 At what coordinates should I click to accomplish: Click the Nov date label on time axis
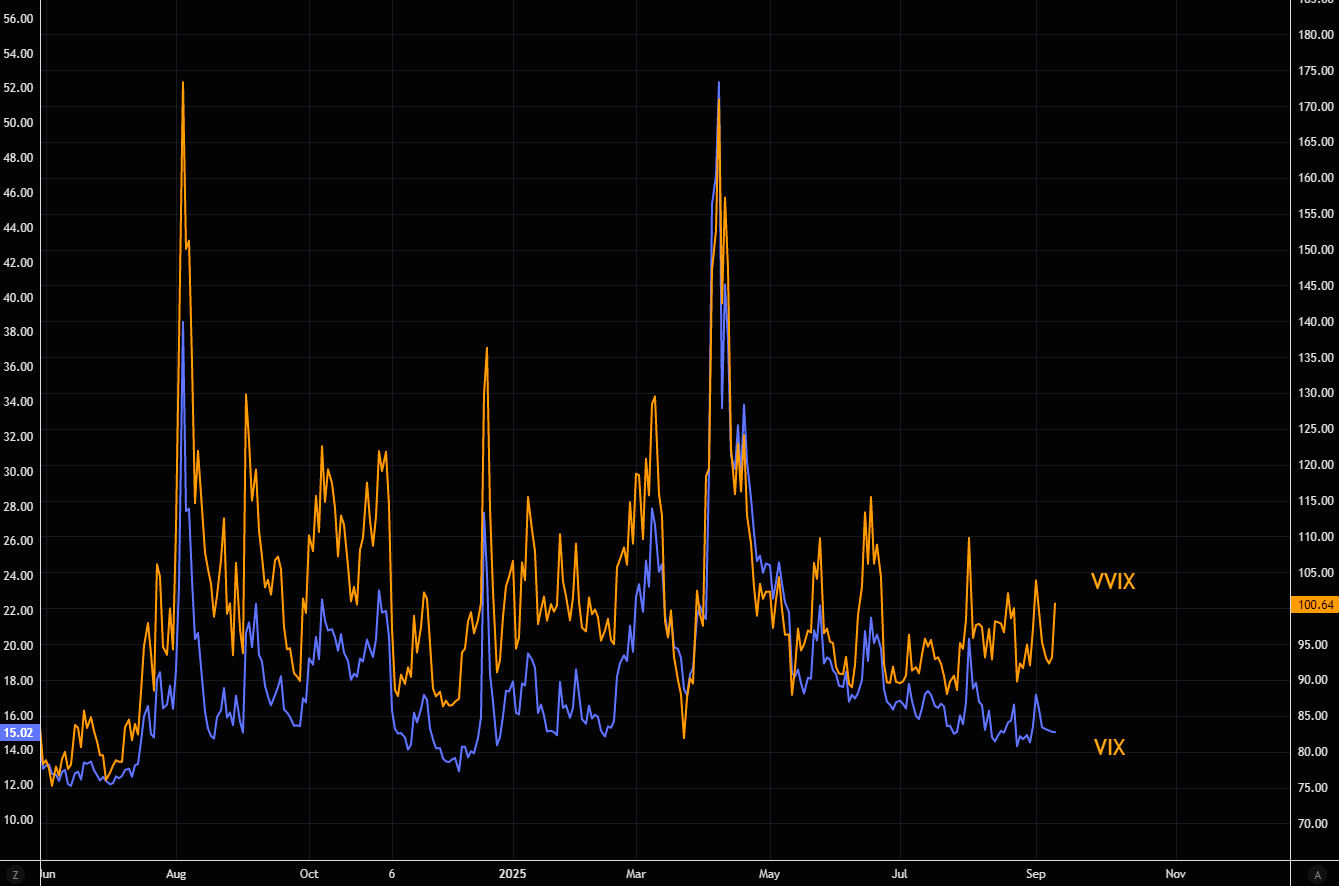1176,873
